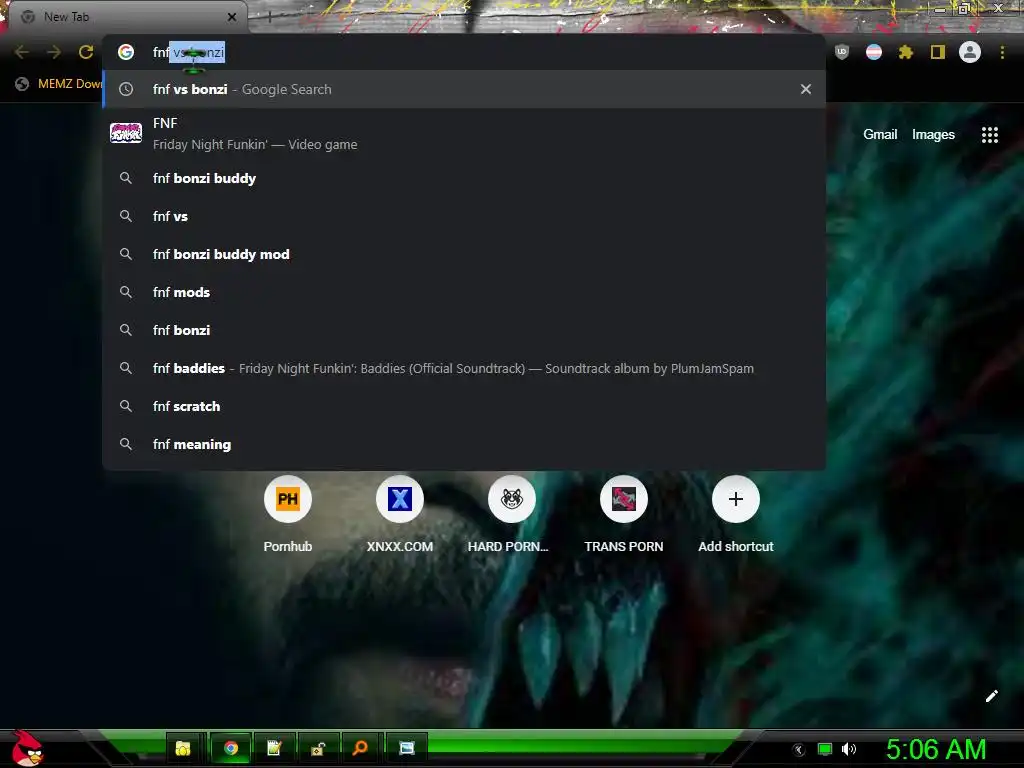This screenshot has height=768, width=1024.
Task: Open the Google apps grid
Action: coord(990,135)
